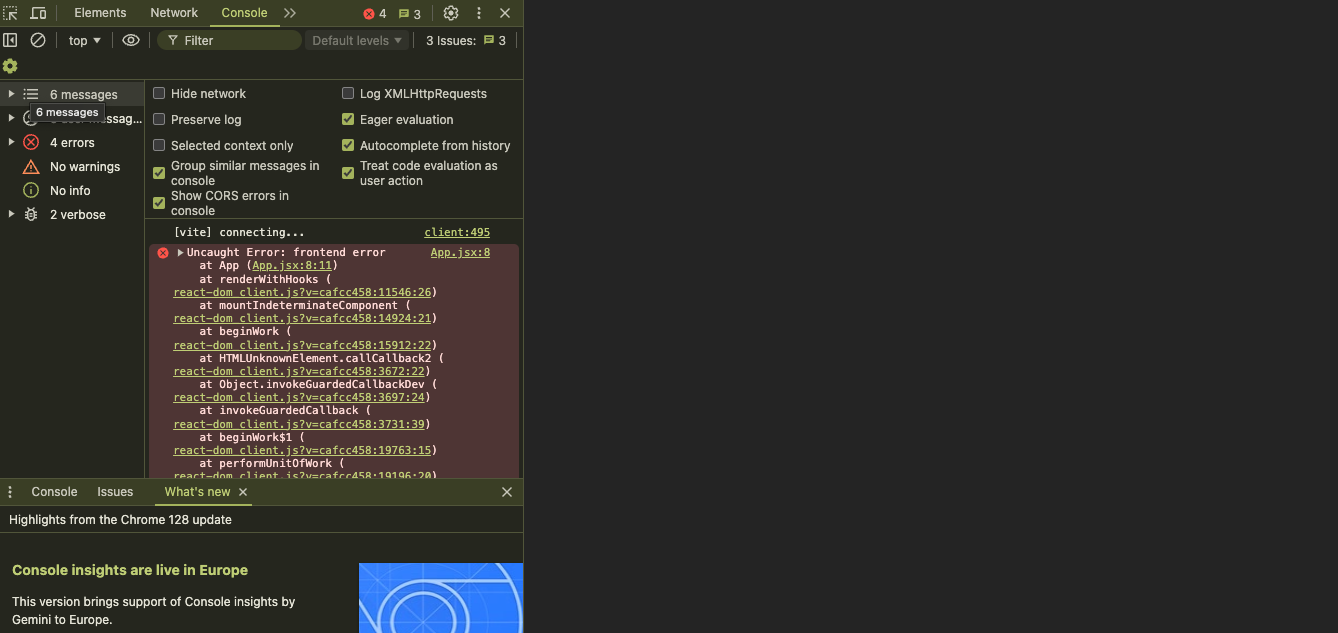Close the bottom drawer panel

[x=507, y=492]
